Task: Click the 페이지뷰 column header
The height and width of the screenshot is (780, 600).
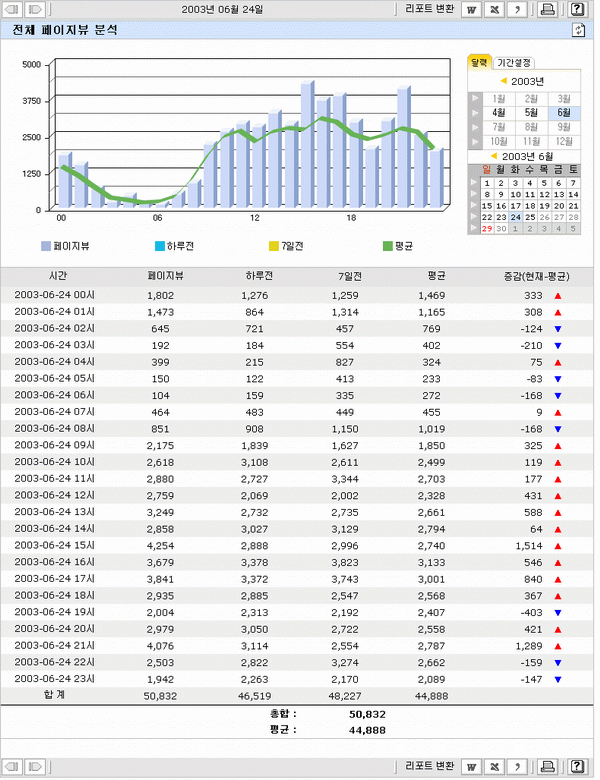Action: click(166, 276)
